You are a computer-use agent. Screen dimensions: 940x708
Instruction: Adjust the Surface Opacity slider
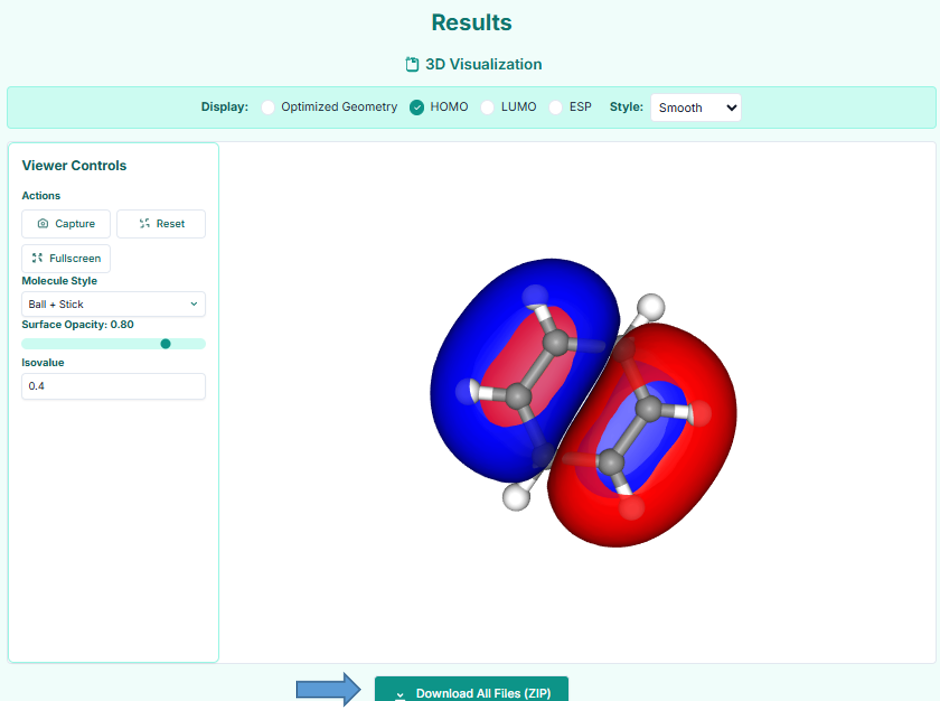(165, 343)
